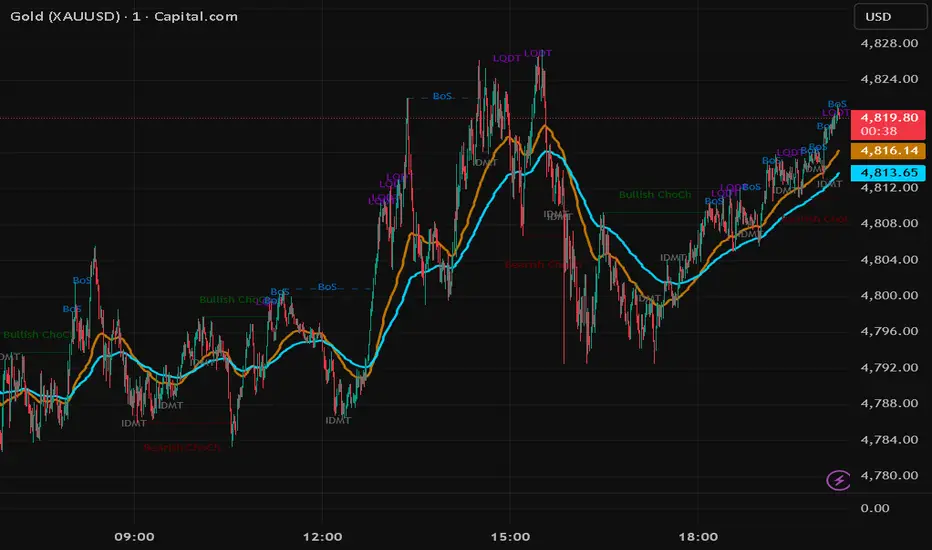932x550 pixels.
Task: Click the cyan 4,813.65 moving average badge
Action: (x=888, y=172)
